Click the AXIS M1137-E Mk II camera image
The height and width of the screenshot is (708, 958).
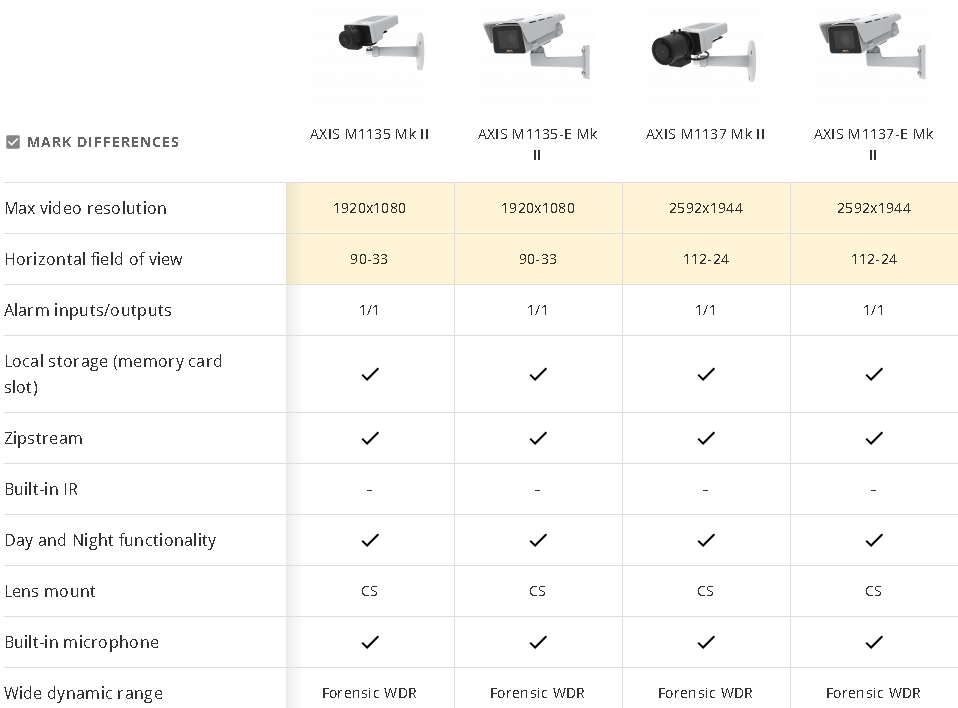pyautogui.click(x=873, y=50)
